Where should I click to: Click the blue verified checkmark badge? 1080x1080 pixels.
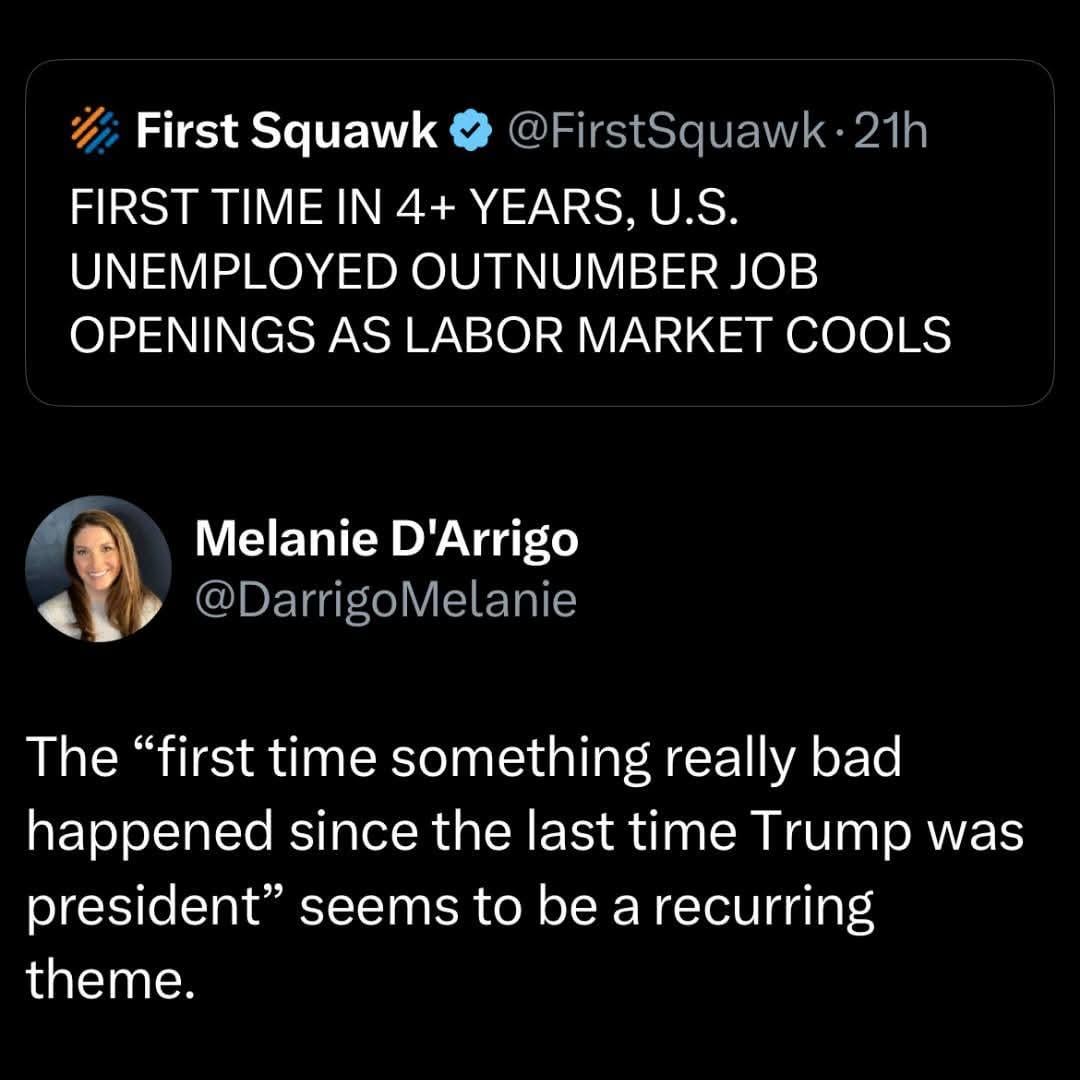(470, 130)
